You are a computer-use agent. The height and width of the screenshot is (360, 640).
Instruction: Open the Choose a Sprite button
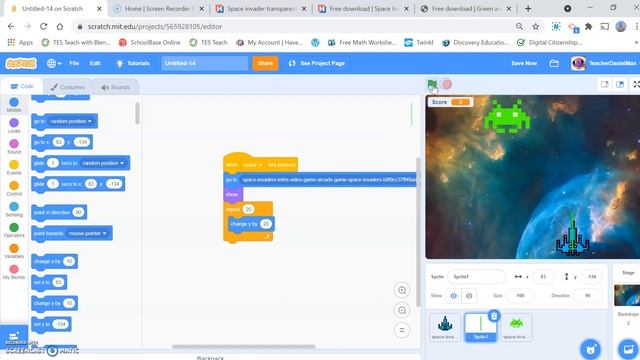tap(590, 349)
